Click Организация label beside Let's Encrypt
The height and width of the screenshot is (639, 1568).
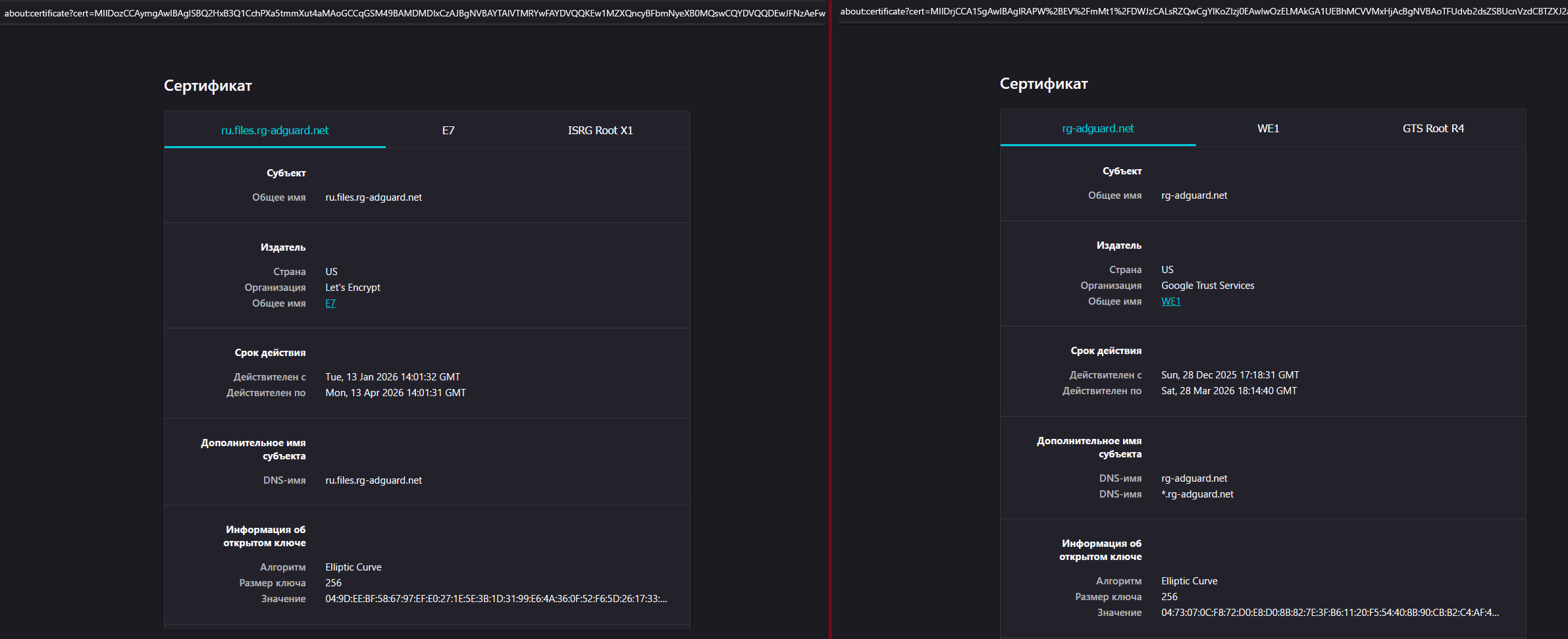[x=275, y=288]
